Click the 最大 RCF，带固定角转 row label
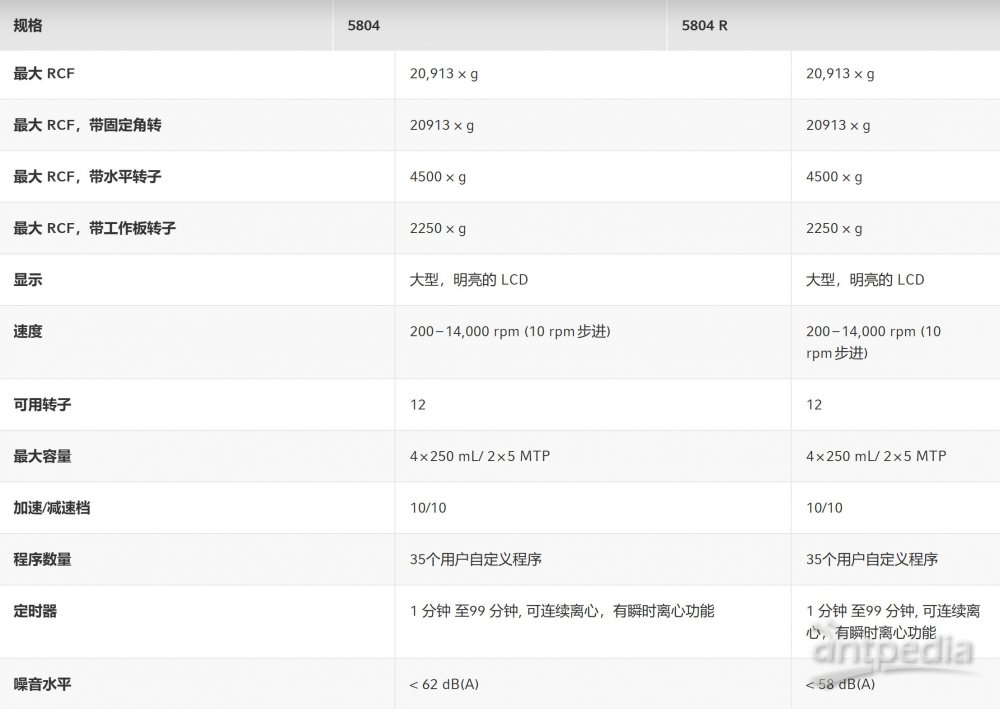Screen dimensions: 1000x709 click(x=87, y=126)
